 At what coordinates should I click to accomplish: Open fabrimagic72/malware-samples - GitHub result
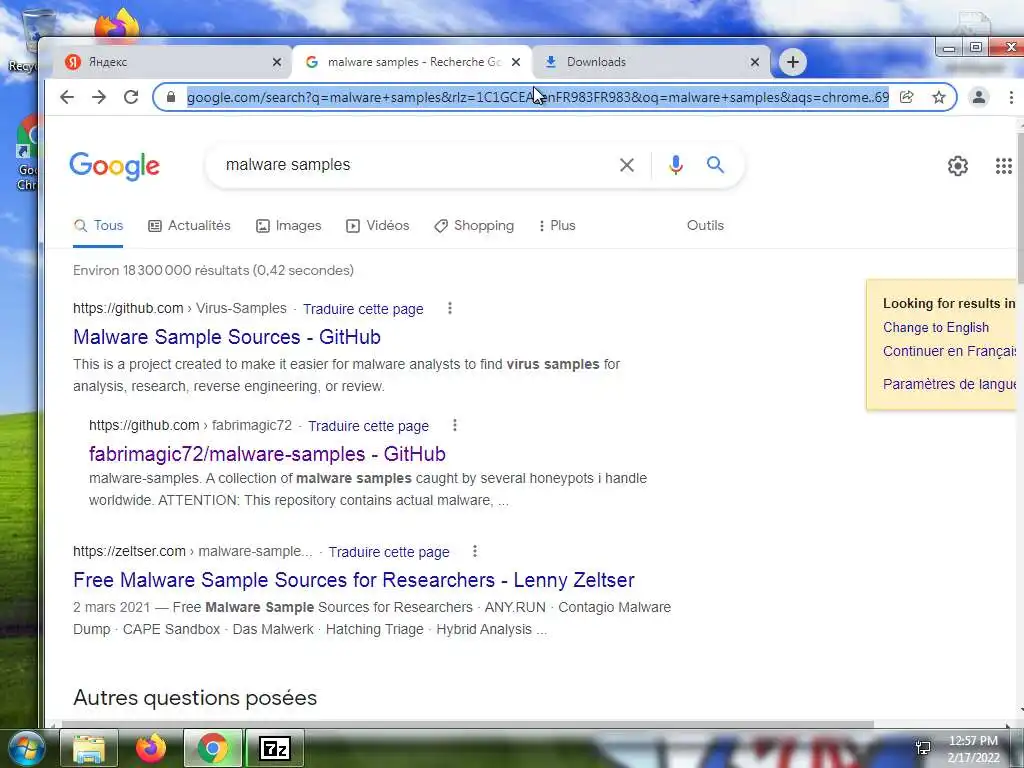[267, 454]
